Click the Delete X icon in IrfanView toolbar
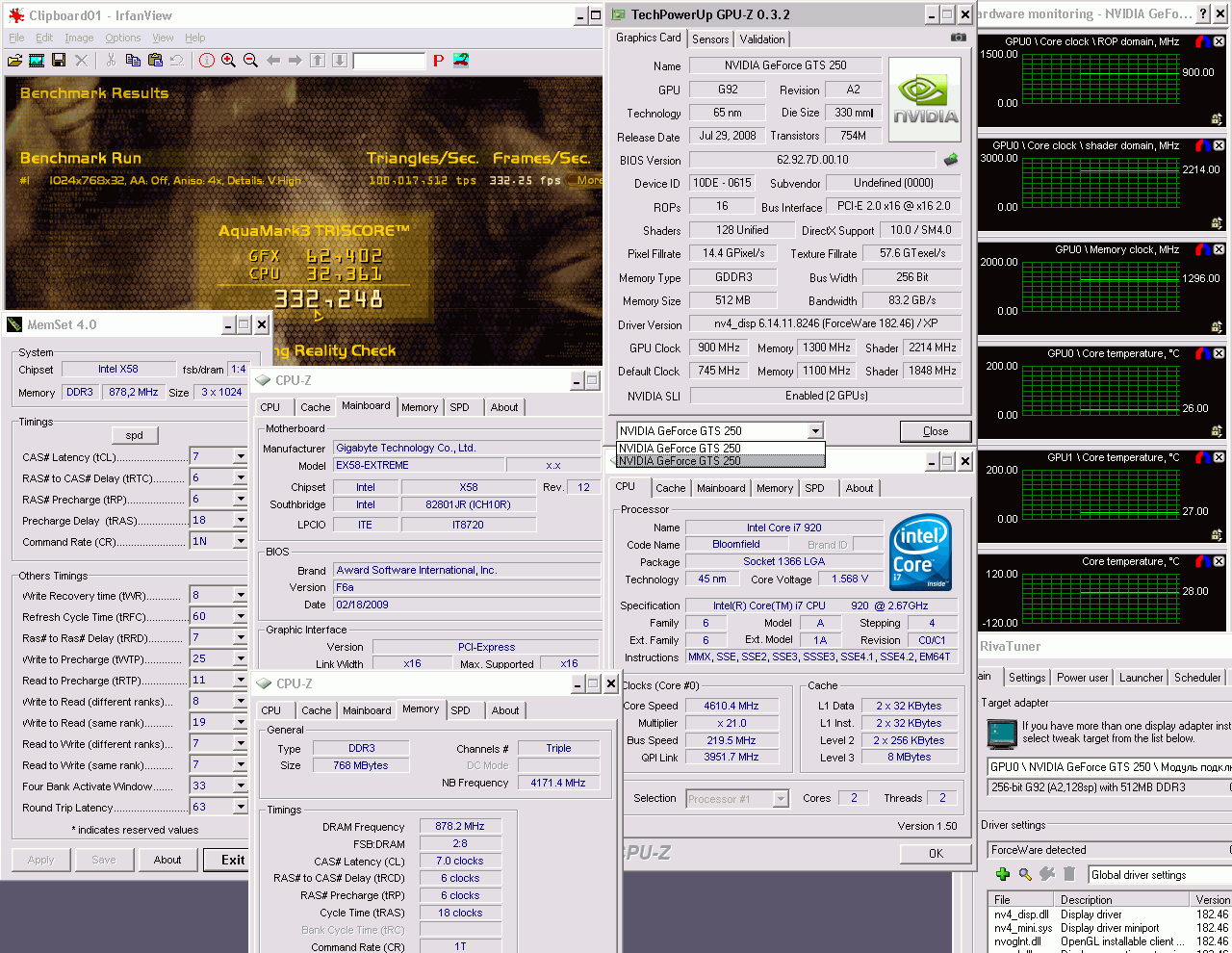Image resolution: width=1232 pixels, height=953 pixels. (81, 61)
